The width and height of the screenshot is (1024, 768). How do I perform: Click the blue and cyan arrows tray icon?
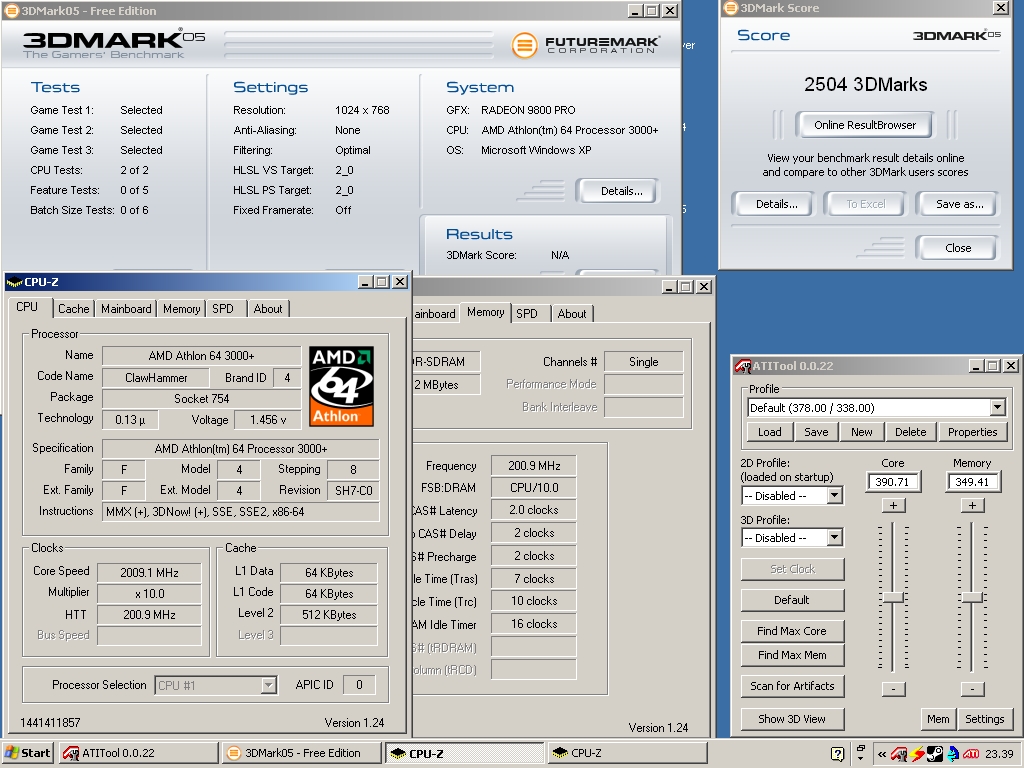pyautogui.click(x=953, y=754)
